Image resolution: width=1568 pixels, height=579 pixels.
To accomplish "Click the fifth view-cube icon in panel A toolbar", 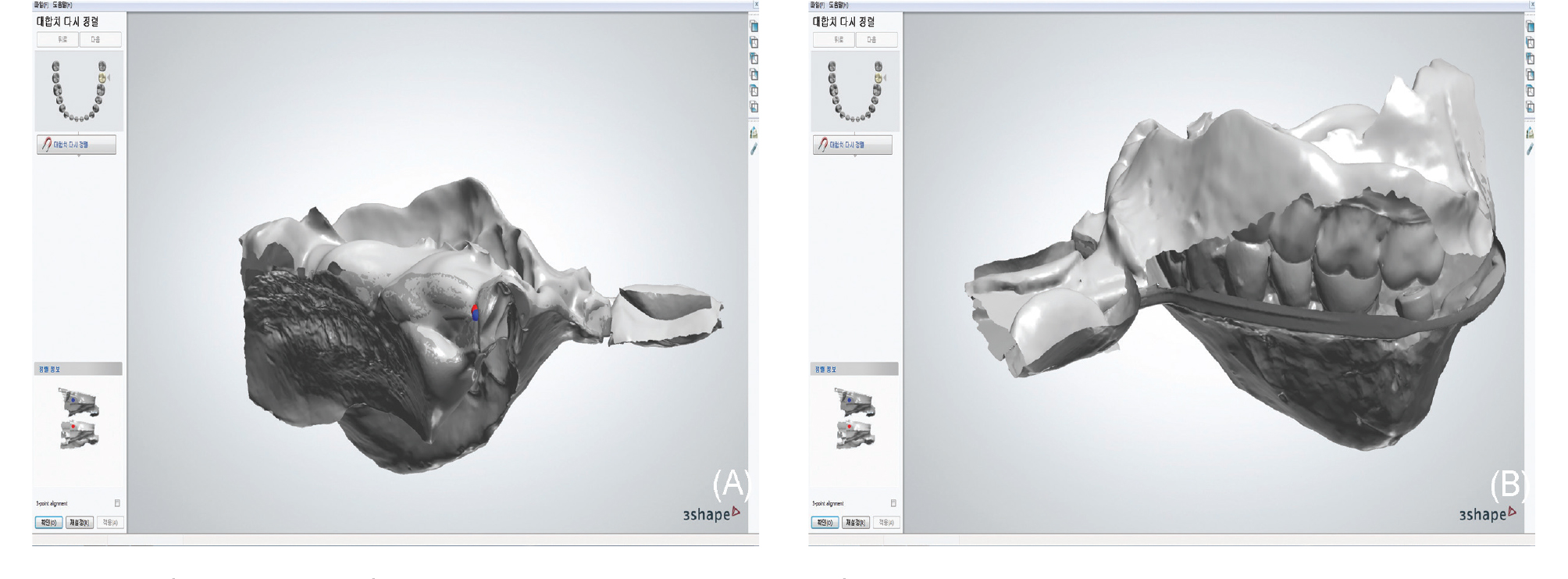I will [754, 91].
